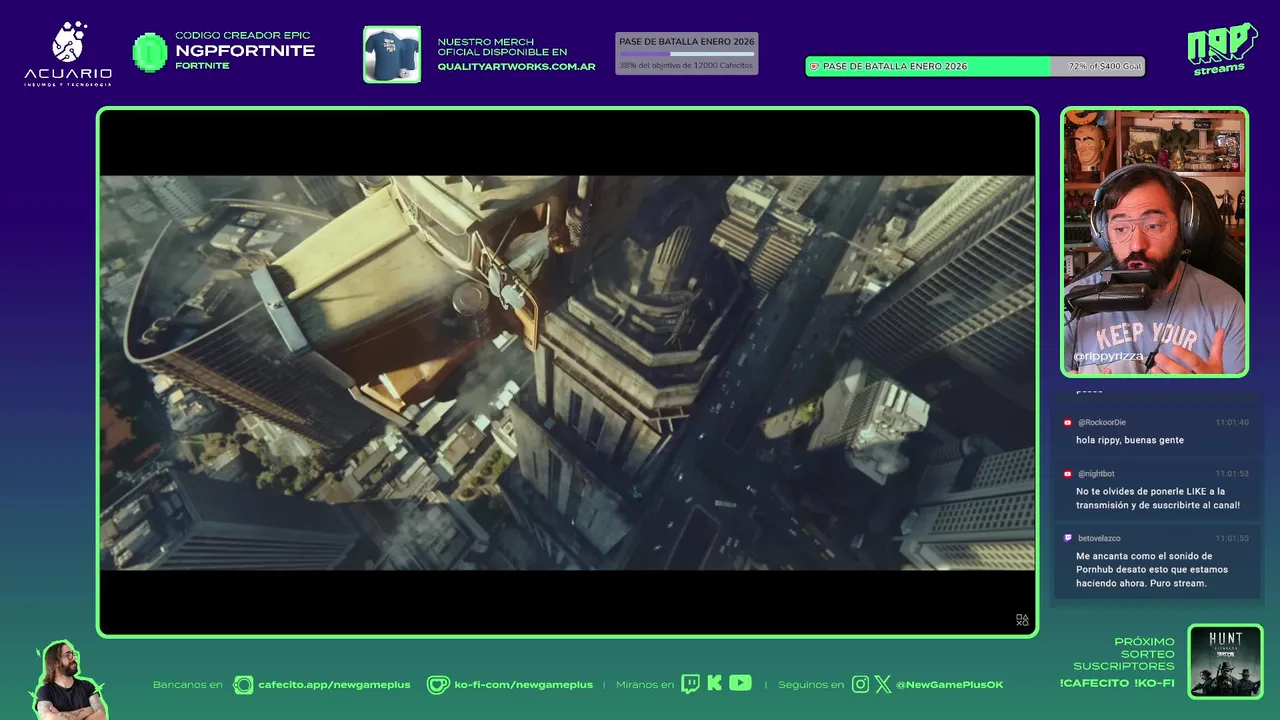Click the Cafecito cup icon in the footer

[x=243, y=685]
